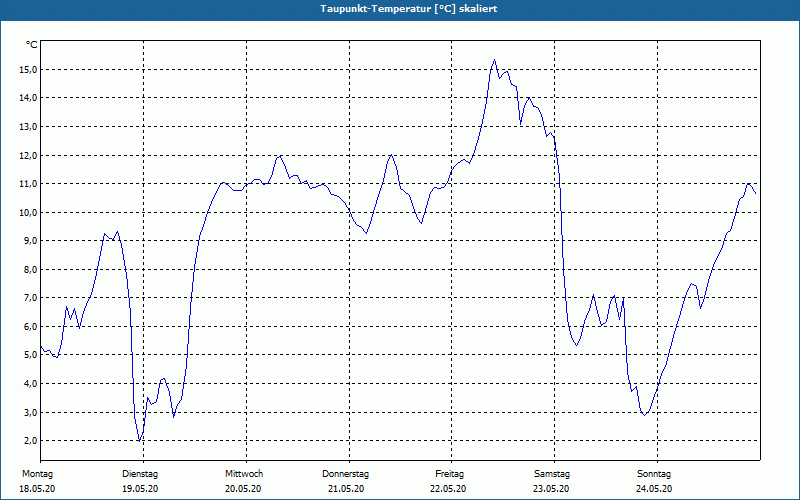
Task: Click the 13,0 y-axis value
Action: click(28, 127)
